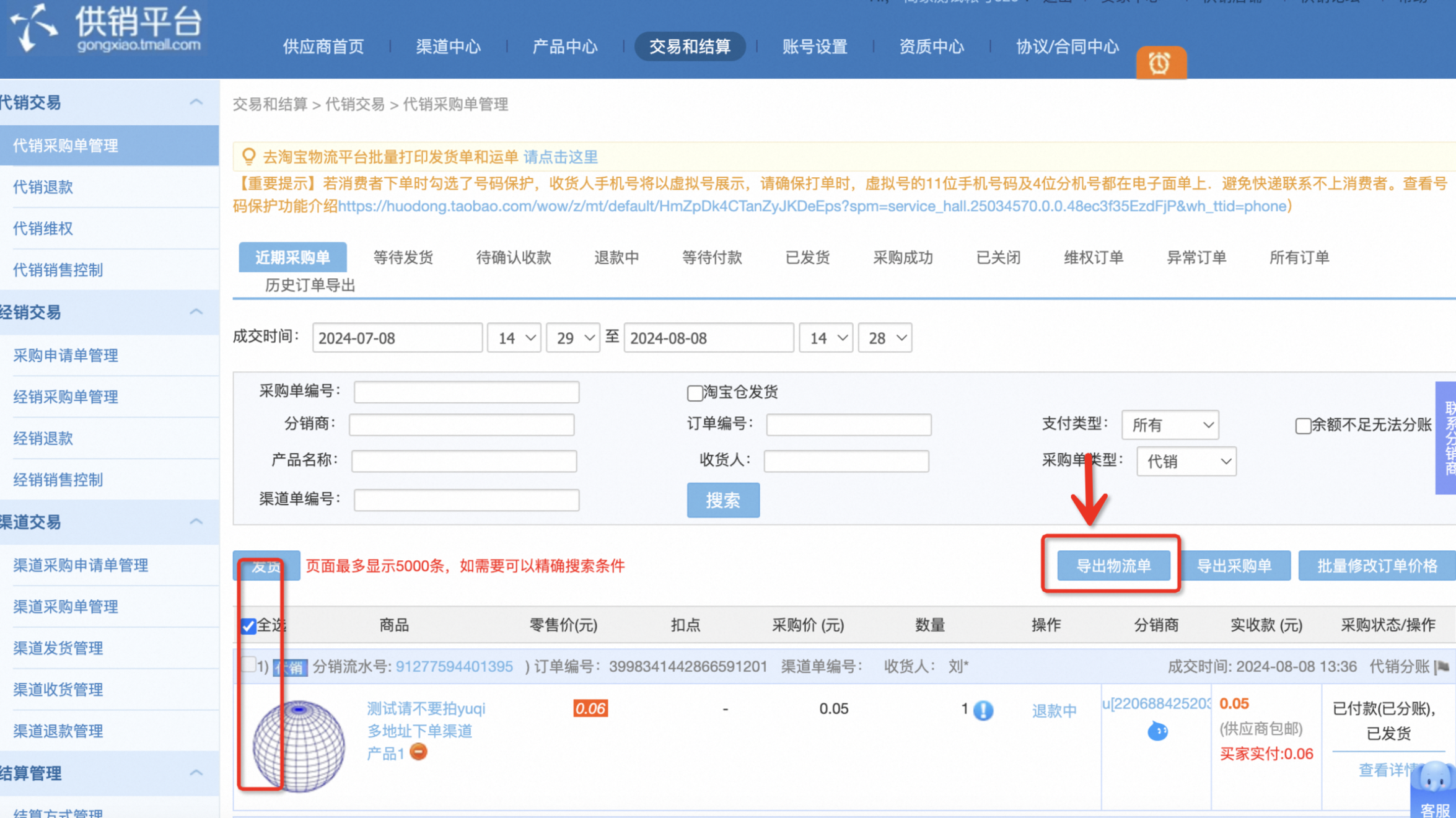
Task: Open 产品中心 in the top navigation
Action: point(565,46)
